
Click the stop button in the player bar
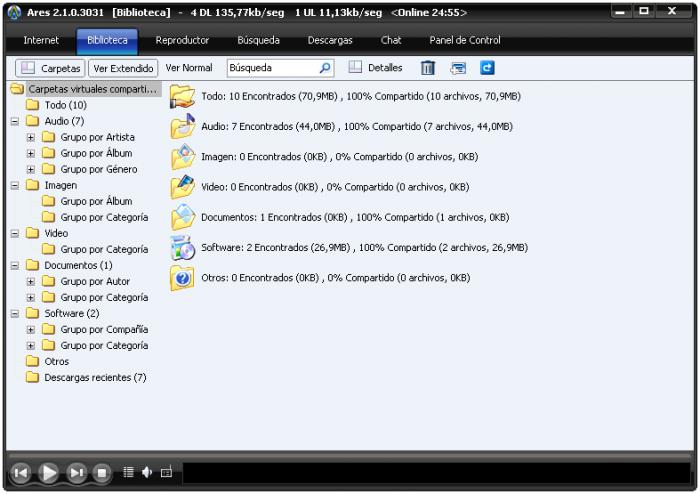tap(102, 473)
